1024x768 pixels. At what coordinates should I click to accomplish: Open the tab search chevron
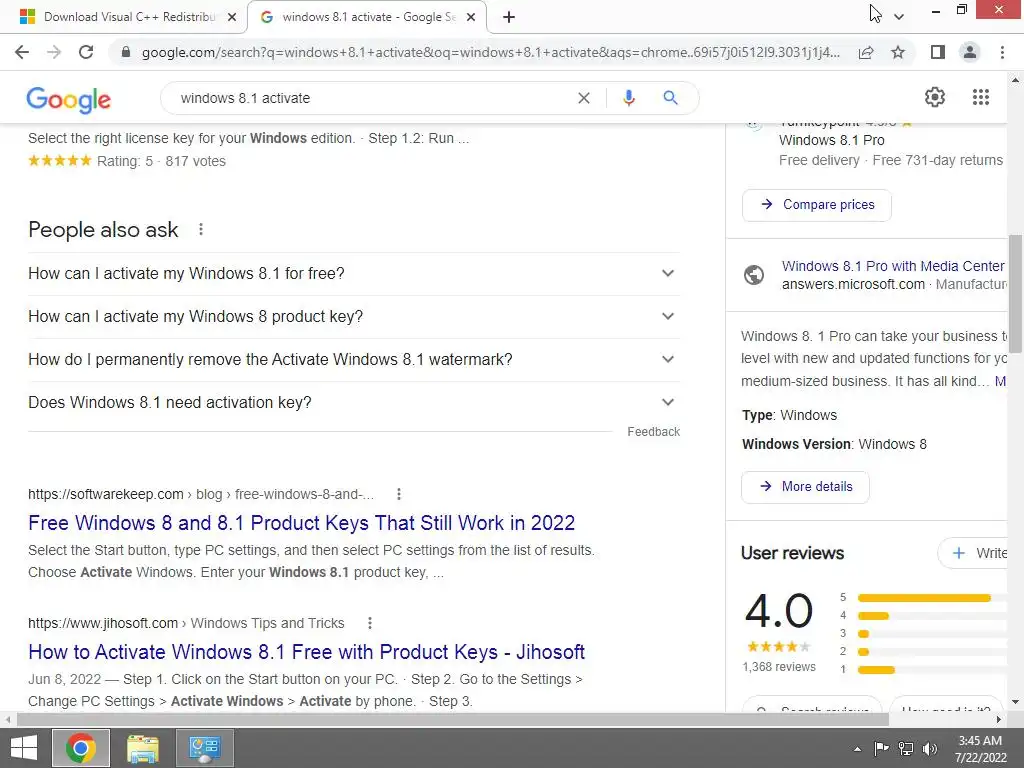(x=899, y=17)
